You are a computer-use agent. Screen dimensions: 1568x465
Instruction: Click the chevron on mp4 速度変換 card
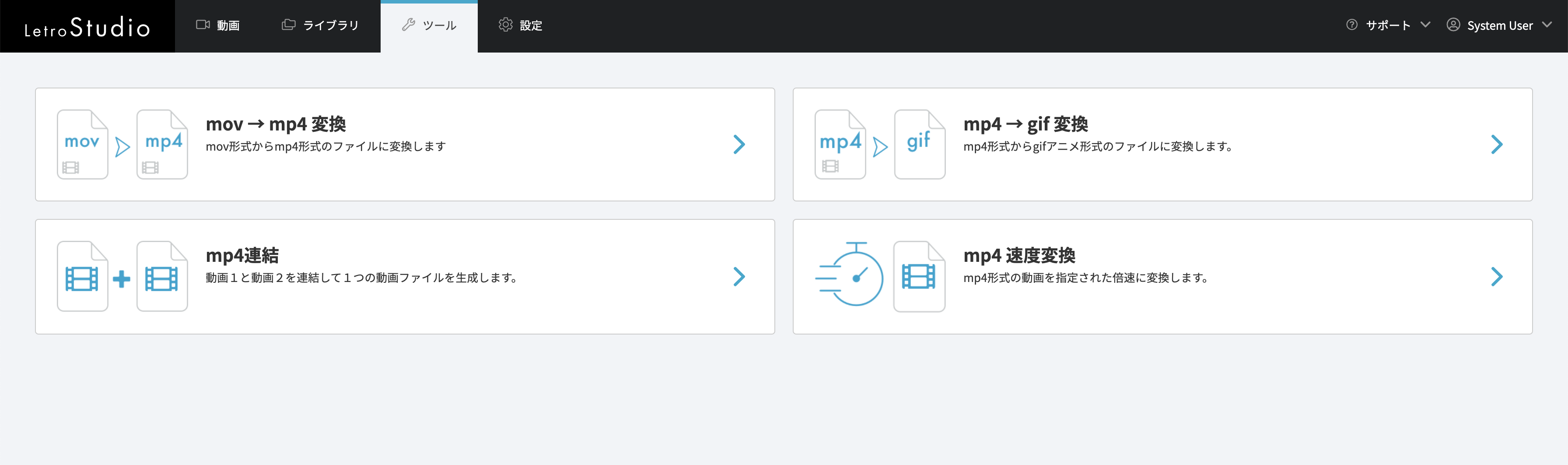1497,277
